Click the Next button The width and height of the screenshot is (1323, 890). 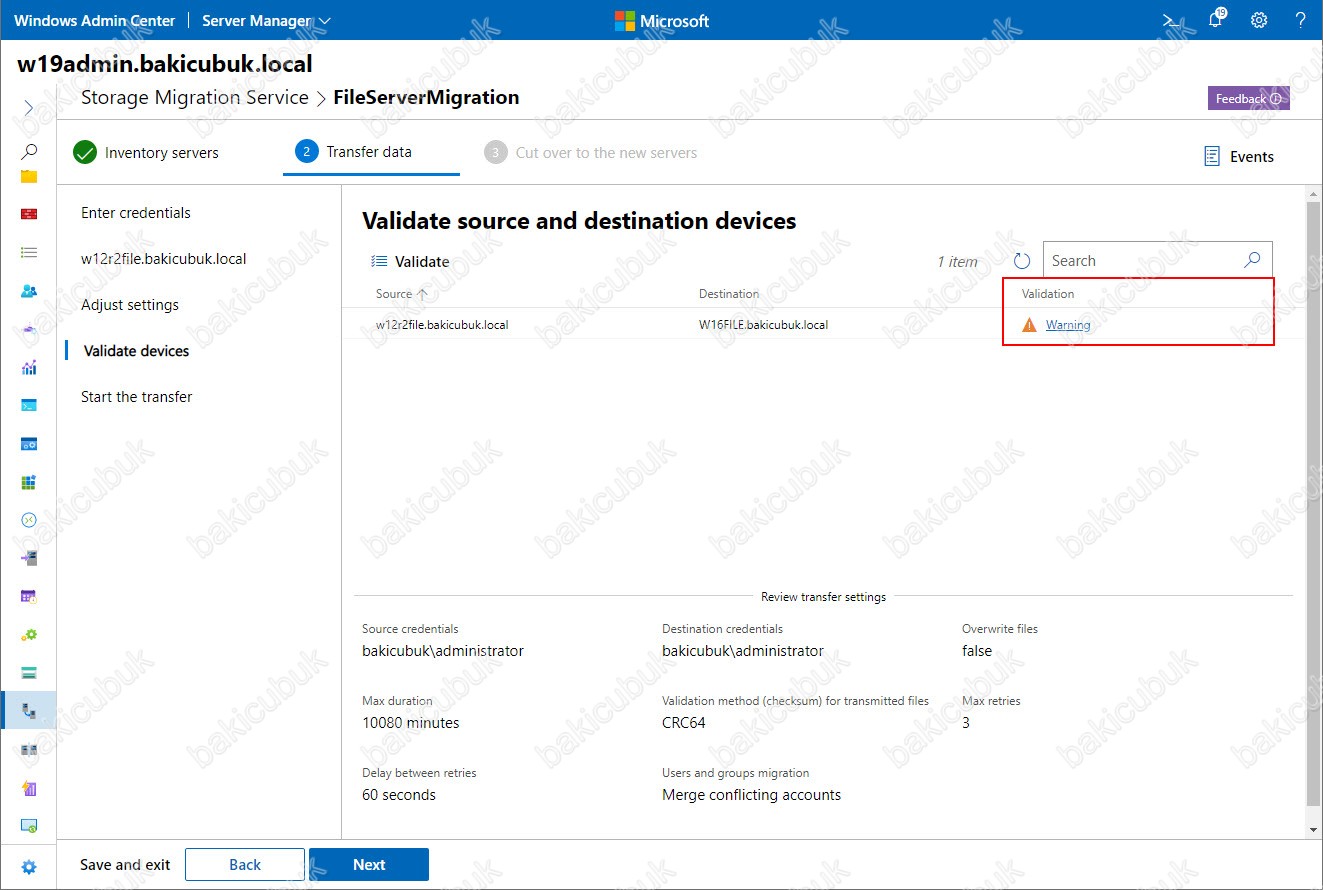click(369, 865)
